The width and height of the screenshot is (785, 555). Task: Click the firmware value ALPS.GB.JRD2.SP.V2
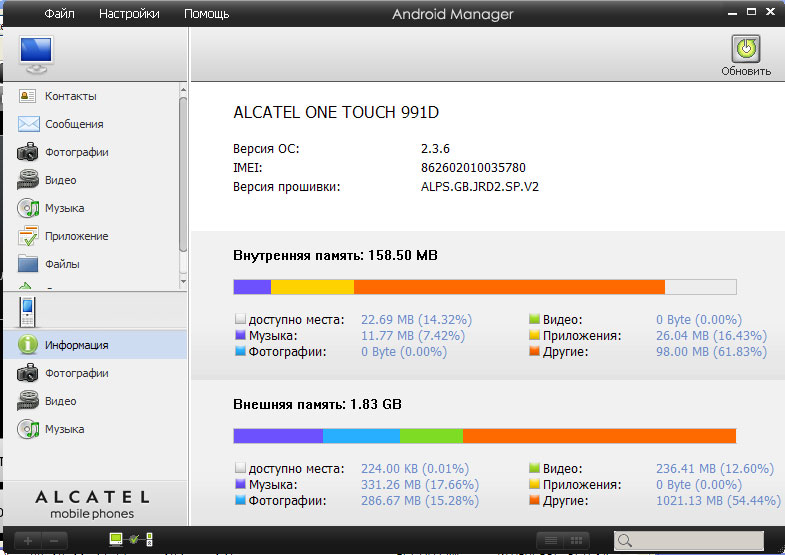click(x=480, y=187)
